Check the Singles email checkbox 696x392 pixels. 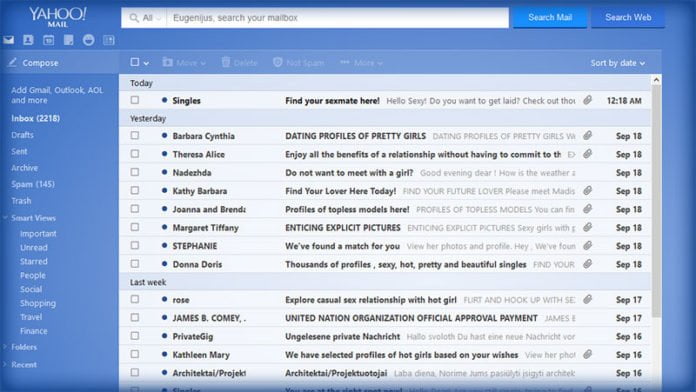point(134,100)
